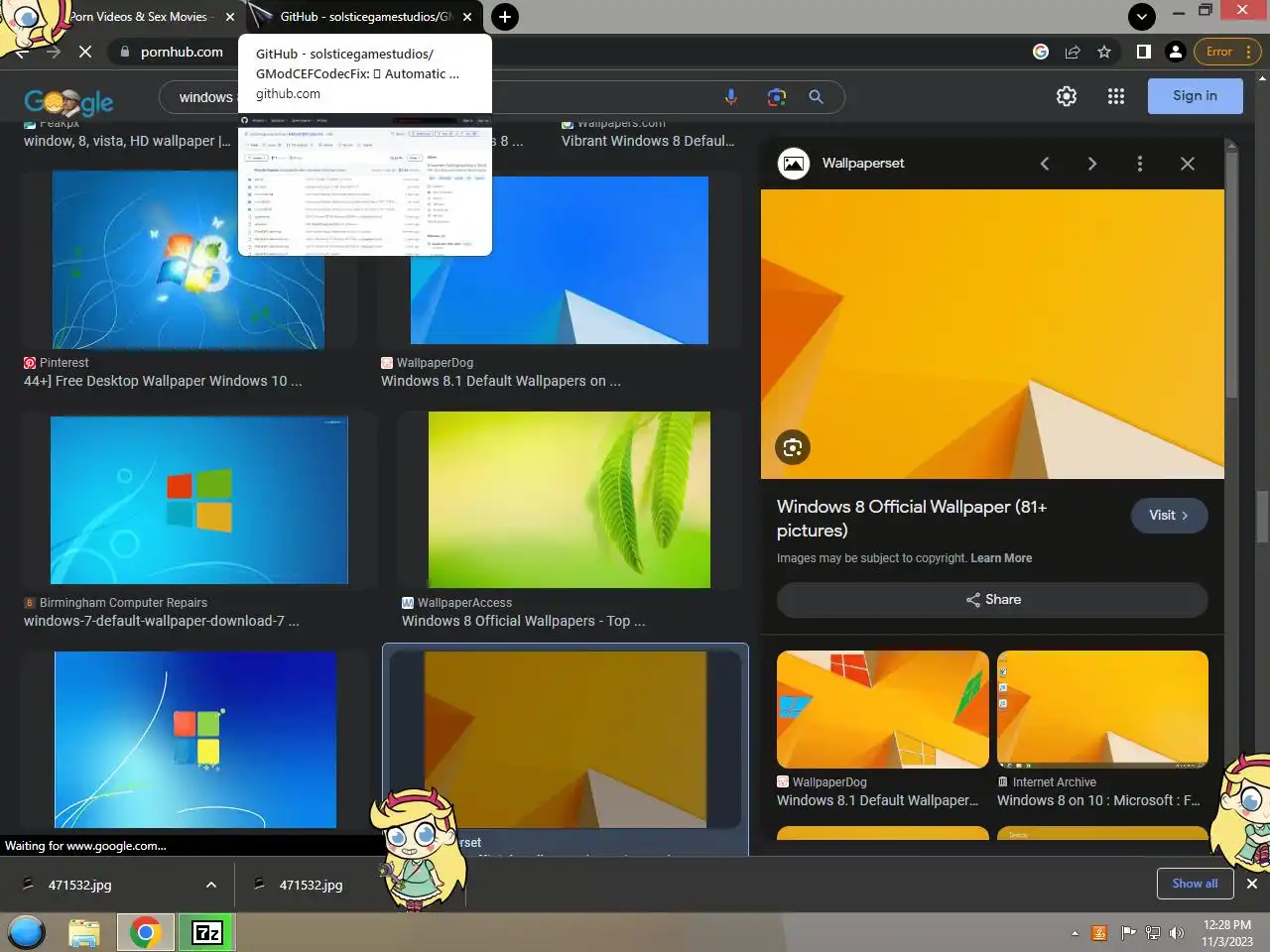Show the next image in the preview panel
The image size is (1270, 952).
point(1092,164)
